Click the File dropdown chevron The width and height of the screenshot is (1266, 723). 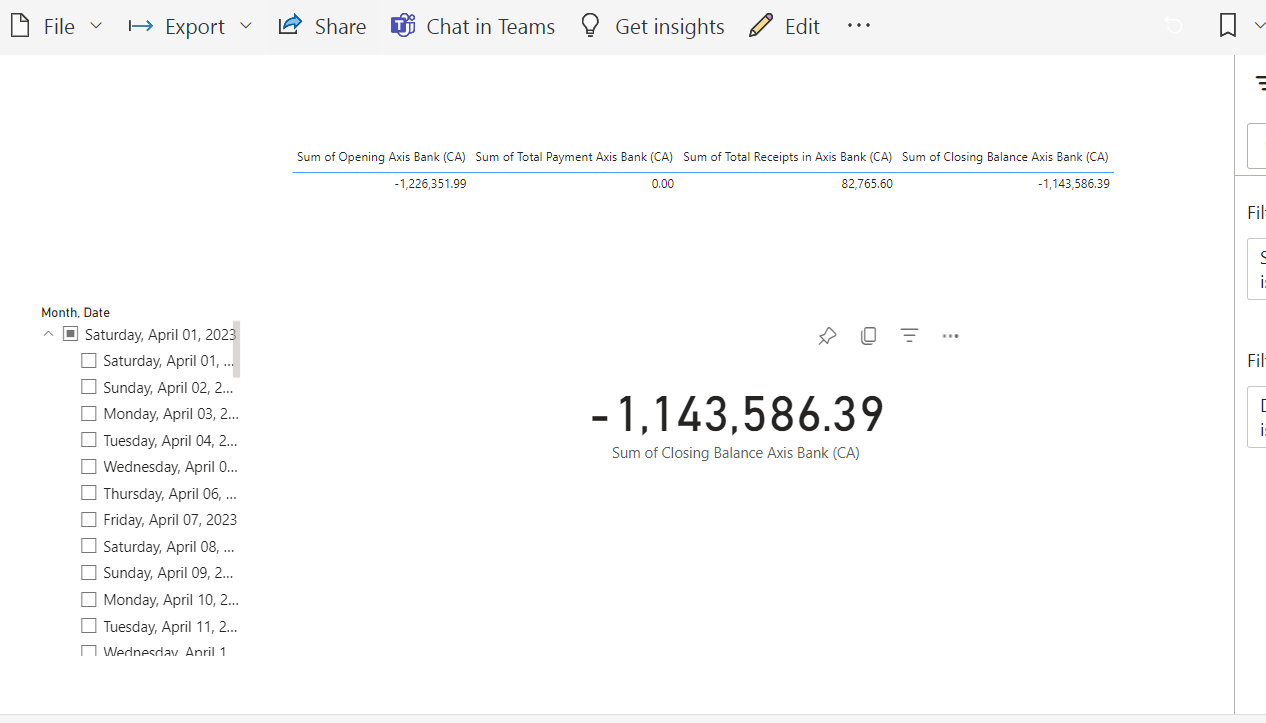tap(96, 27)
